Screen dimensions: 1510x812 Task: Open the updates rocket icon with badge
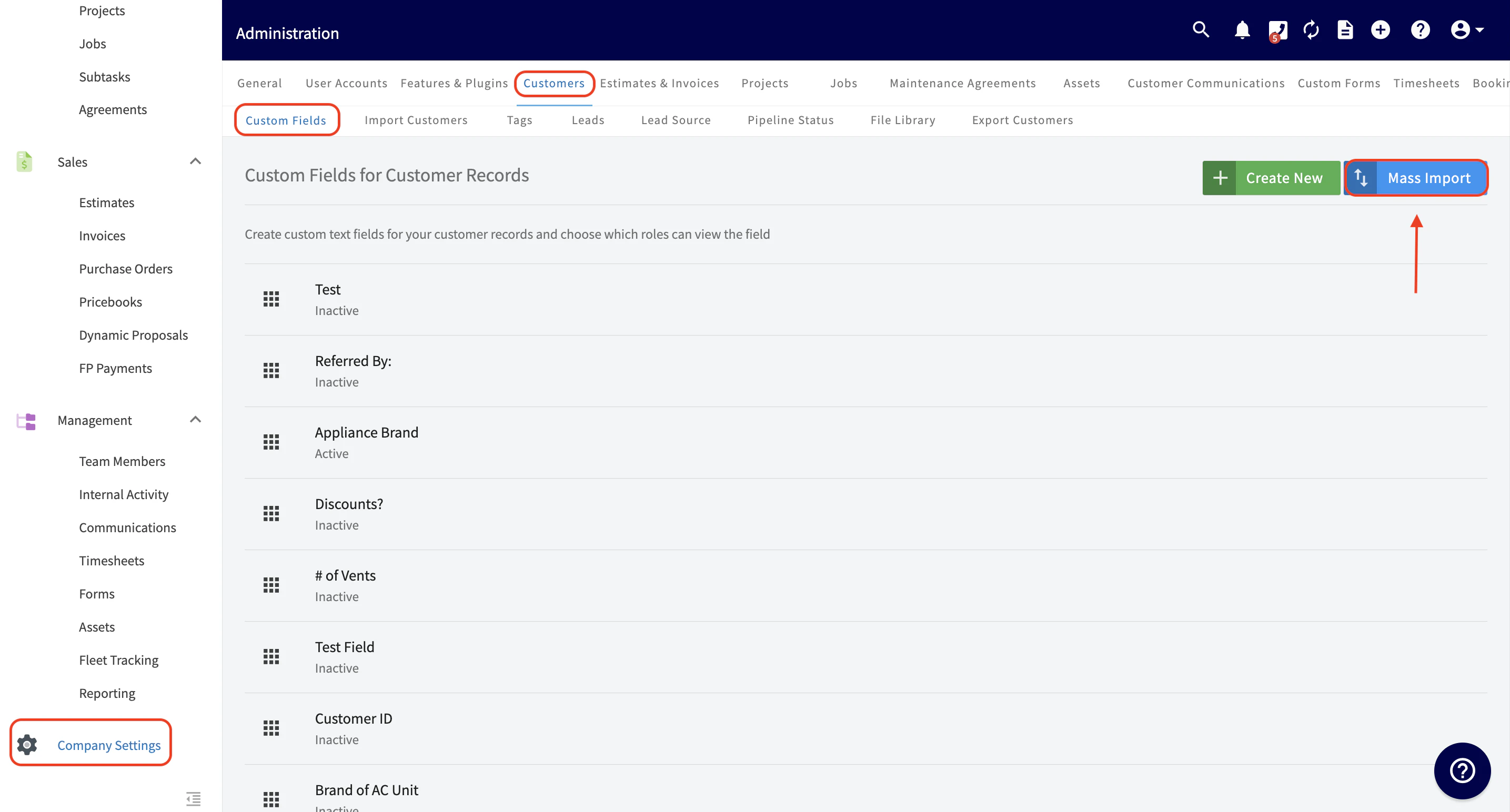coord(1277,31)
